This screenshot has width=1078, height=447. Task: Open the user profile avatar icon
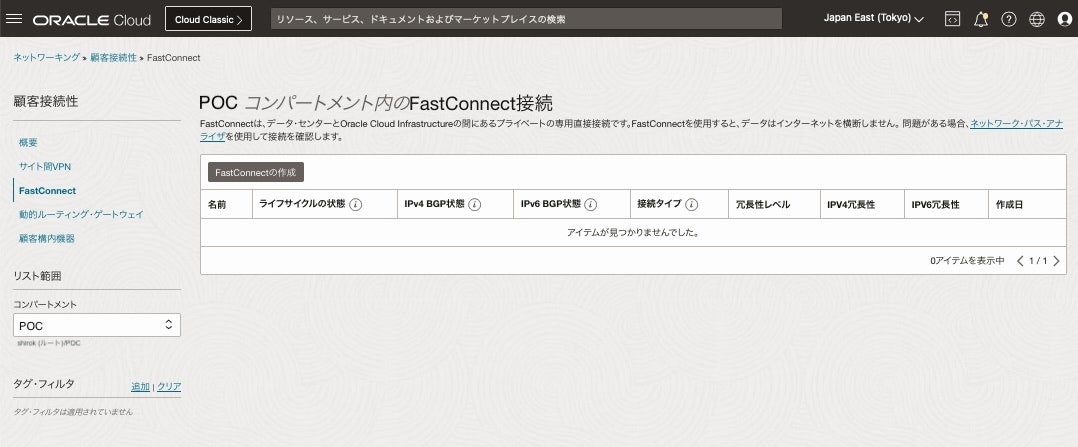tap(1064, 19)
